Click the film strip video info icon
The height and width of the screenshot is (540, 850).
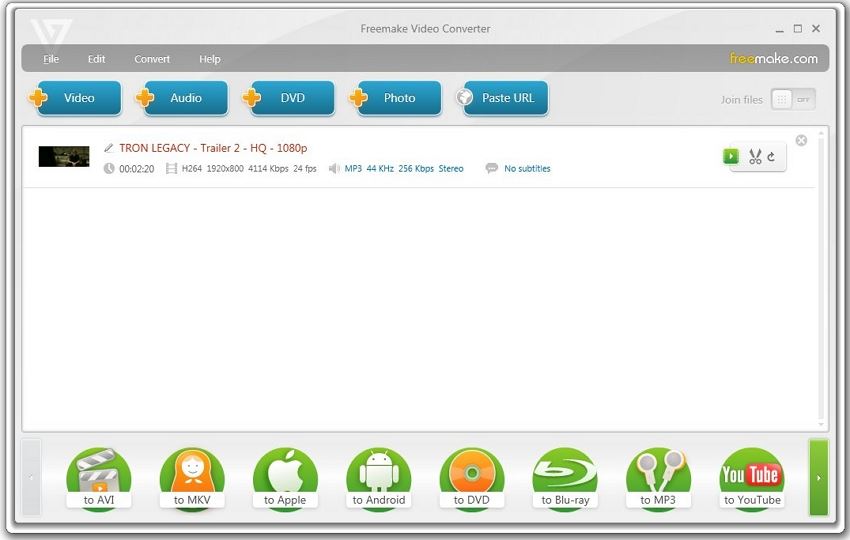[x=171, y=169]
